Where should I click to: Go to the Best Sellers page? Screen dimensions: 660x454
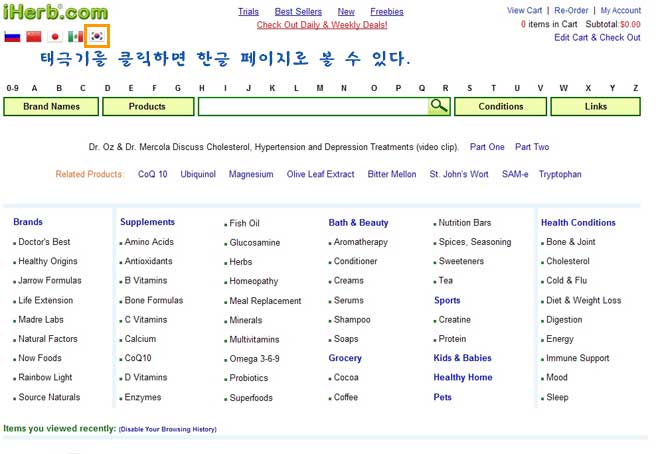(x=297, y=12)
